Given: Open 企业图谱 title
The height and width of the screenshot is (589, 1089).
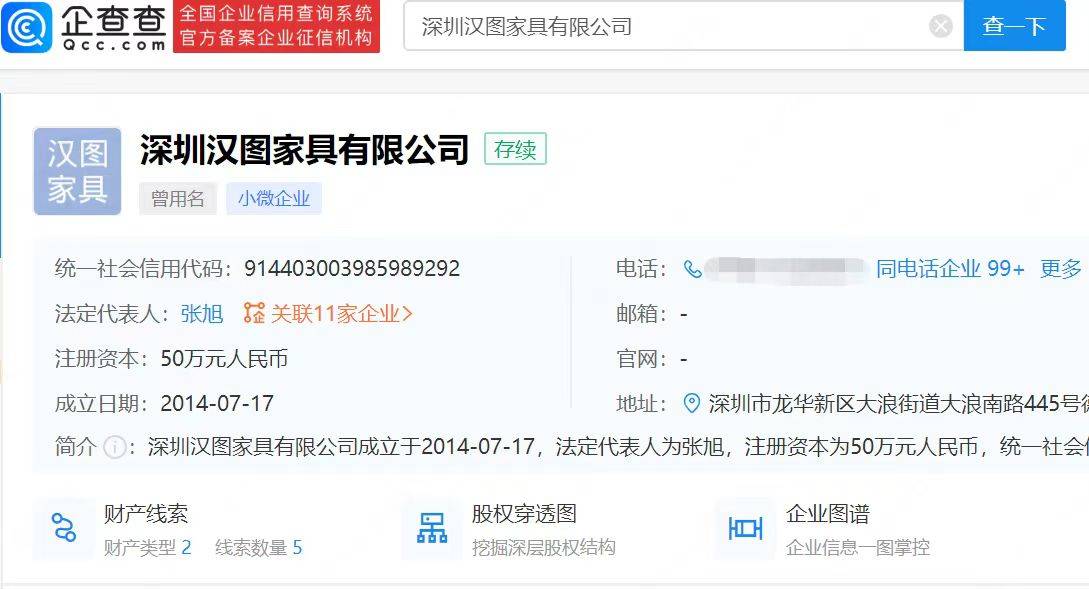Looking at the screenshot, I should 828,514.
